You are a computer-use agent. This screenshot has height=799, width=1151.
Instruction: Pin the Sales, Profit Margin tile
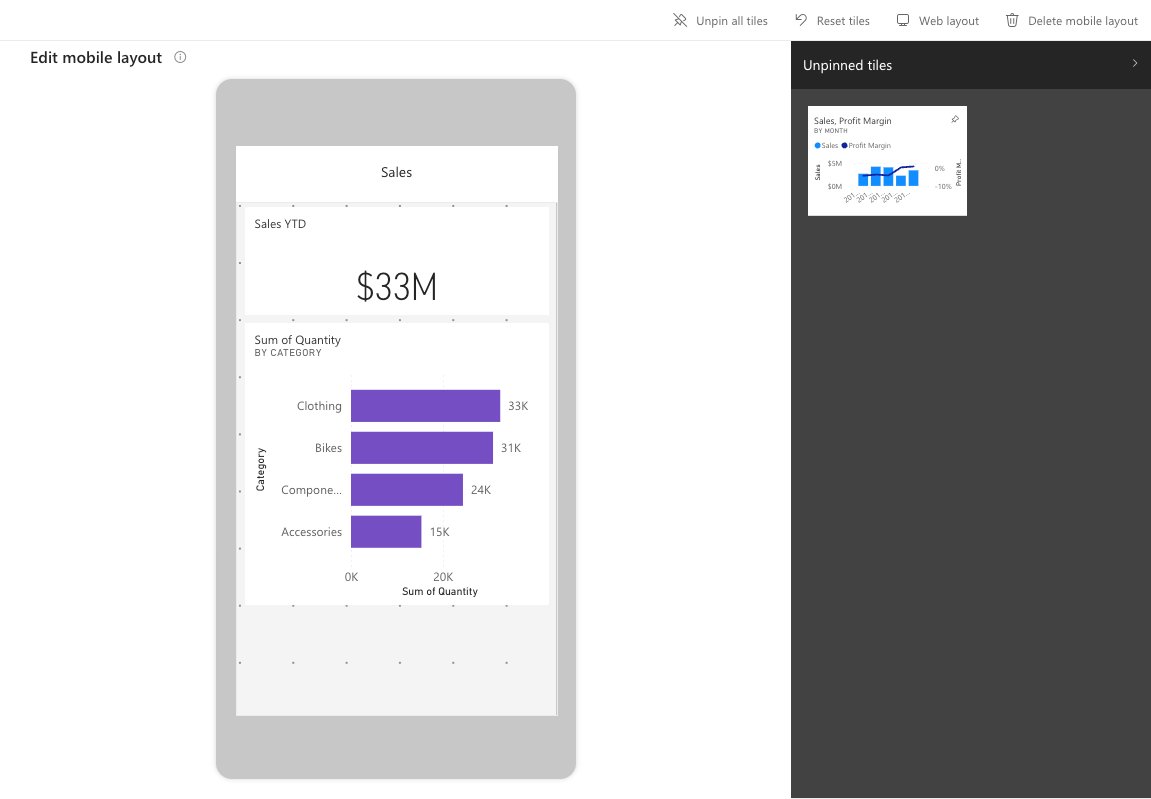click(x=955, y=119)
